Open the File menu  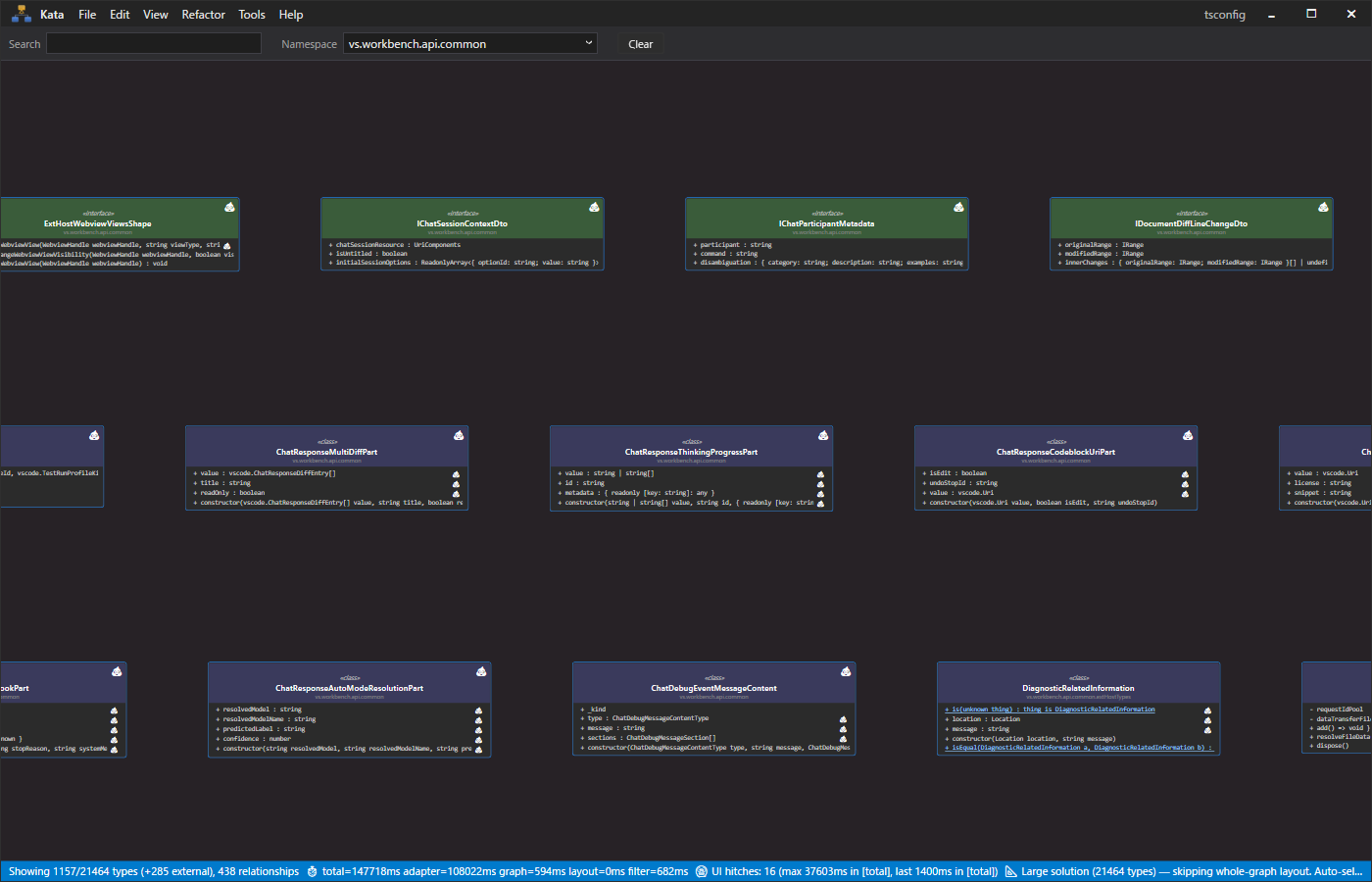87,14
